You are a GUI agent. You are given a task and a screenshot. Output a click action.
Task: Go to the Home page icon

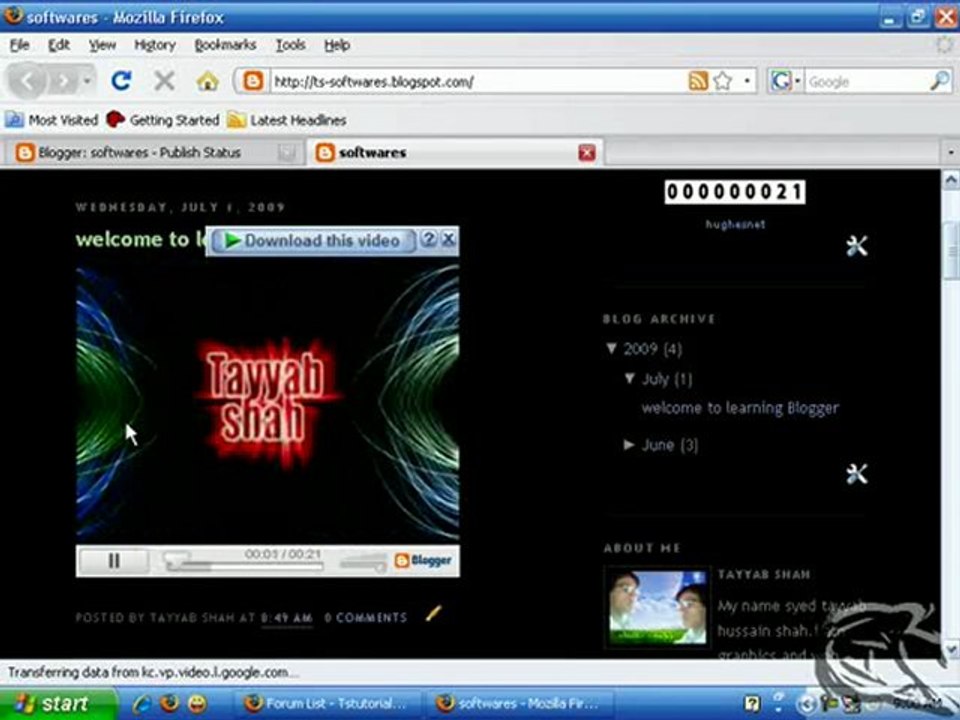pos(208,81)
